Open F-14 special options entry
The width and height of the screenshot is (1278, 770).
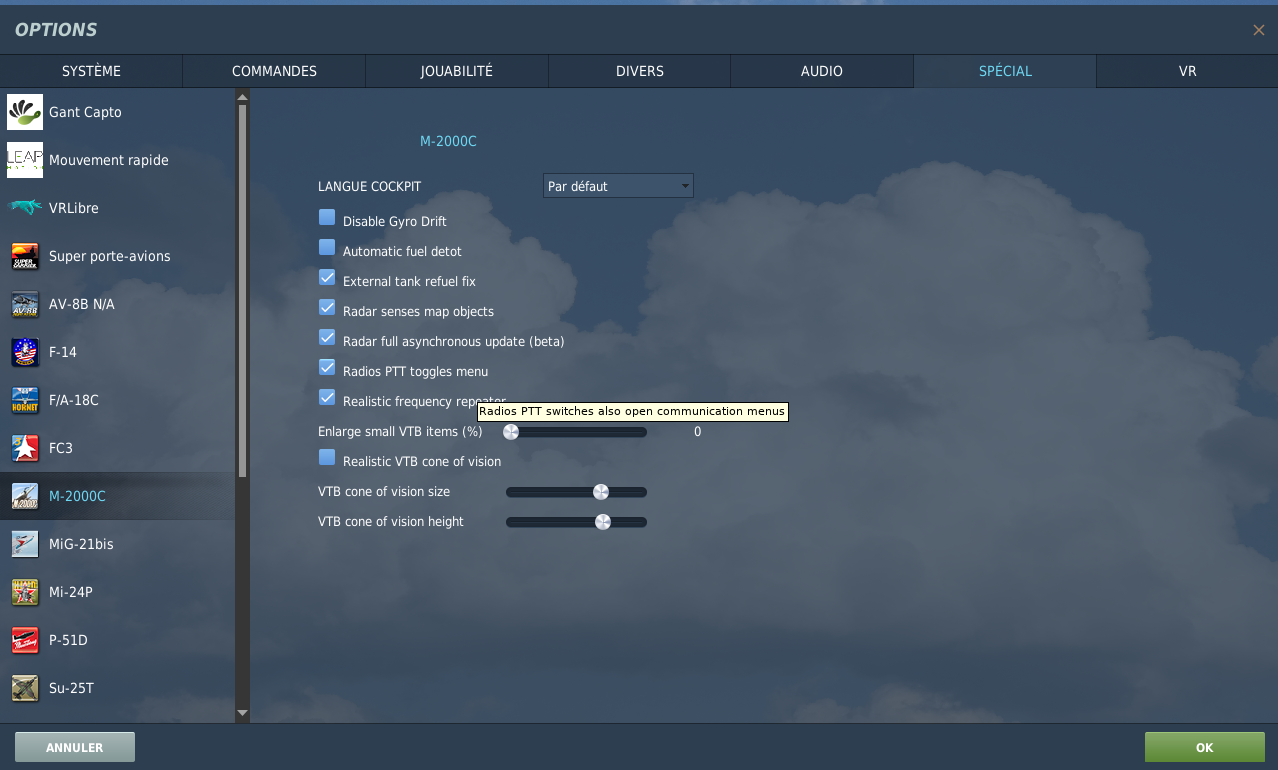[x=118, y=352]
